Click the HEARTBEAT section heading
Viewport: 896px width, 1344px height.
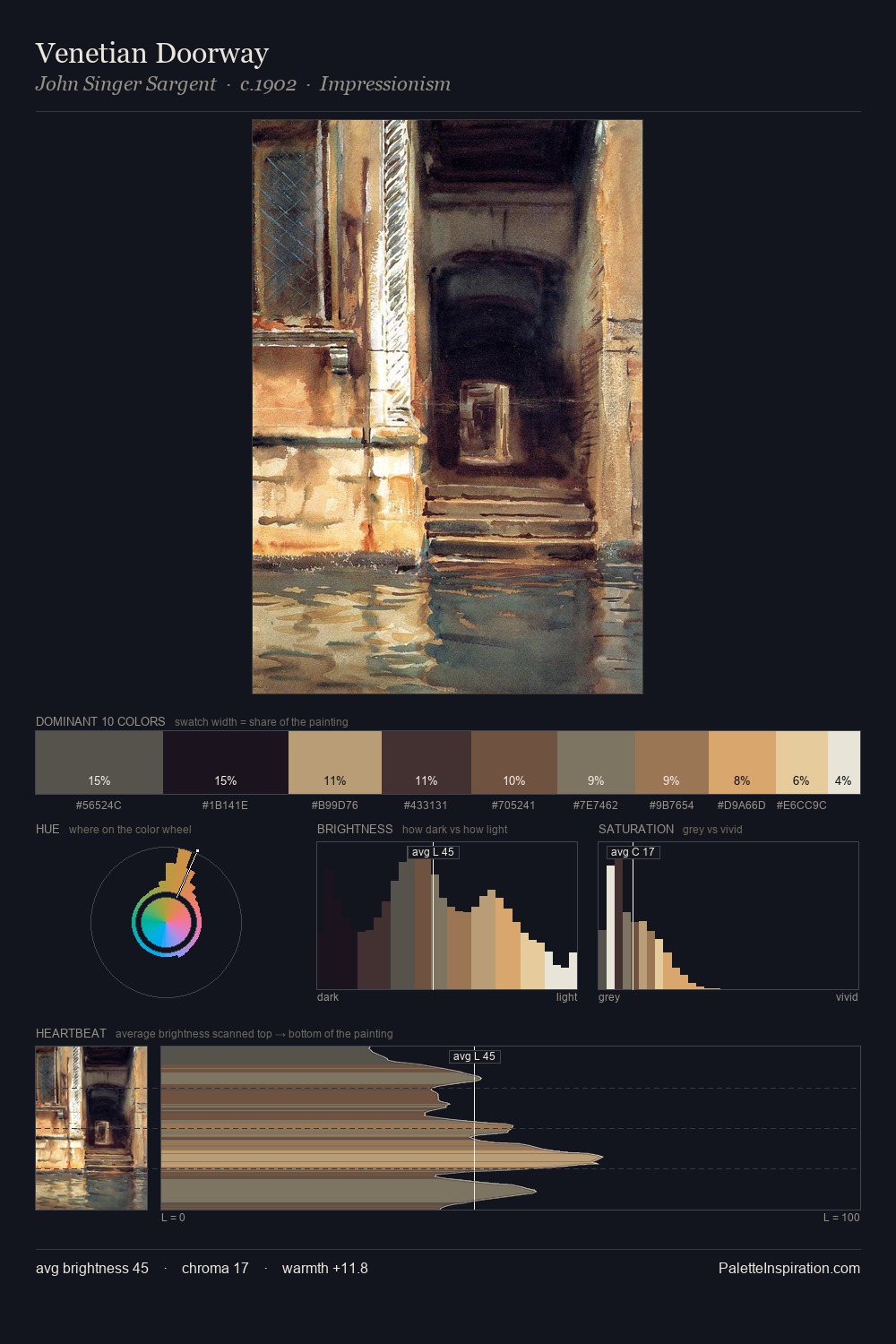71,1033
